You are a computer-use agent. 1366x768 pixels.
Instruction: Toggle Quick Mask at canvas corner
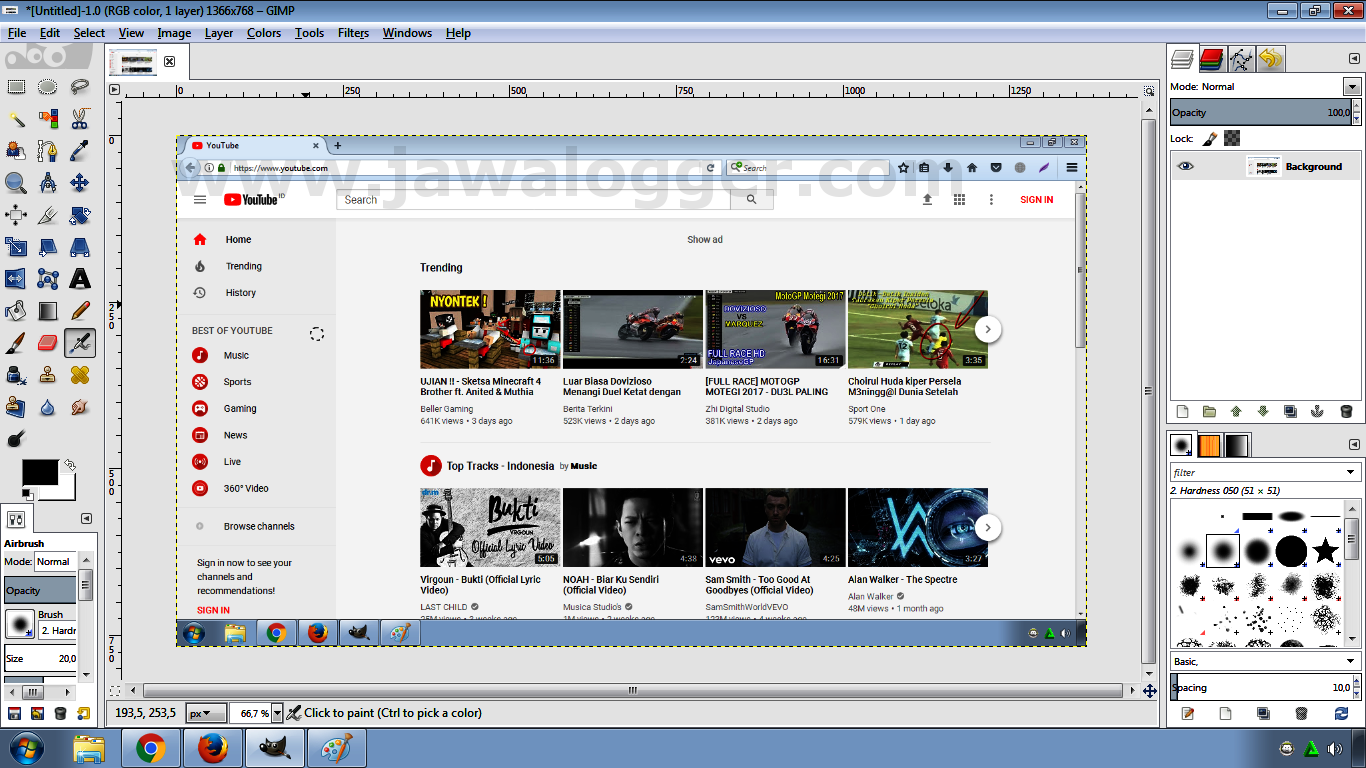tap(115, 690)
